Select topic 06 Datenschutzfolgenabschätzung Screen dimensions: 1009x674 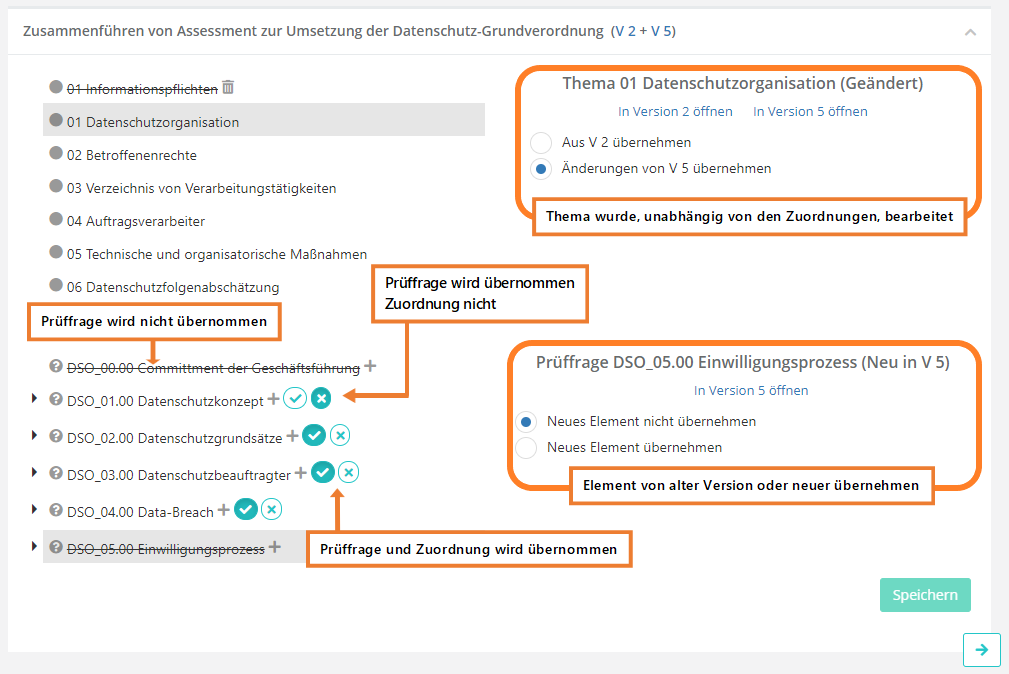172,287
